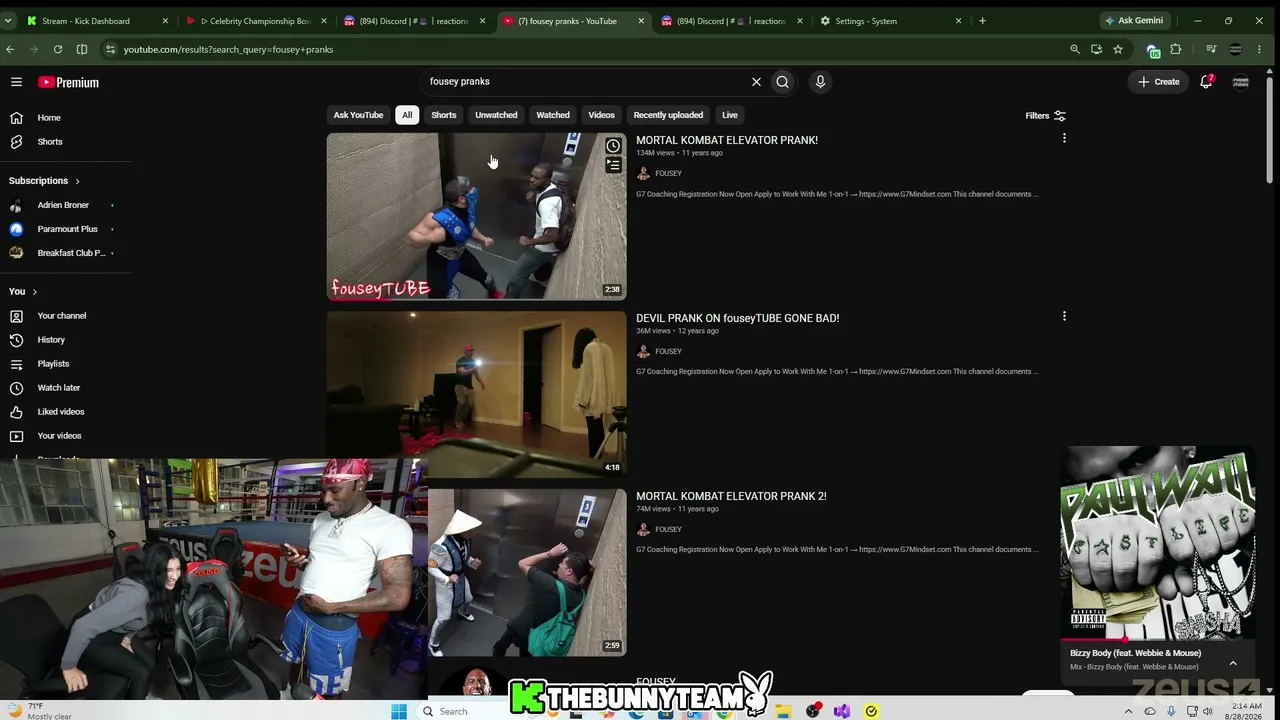Toggle Chrome side panel button
Screen dimensions: 1280x720
[82, 49]
